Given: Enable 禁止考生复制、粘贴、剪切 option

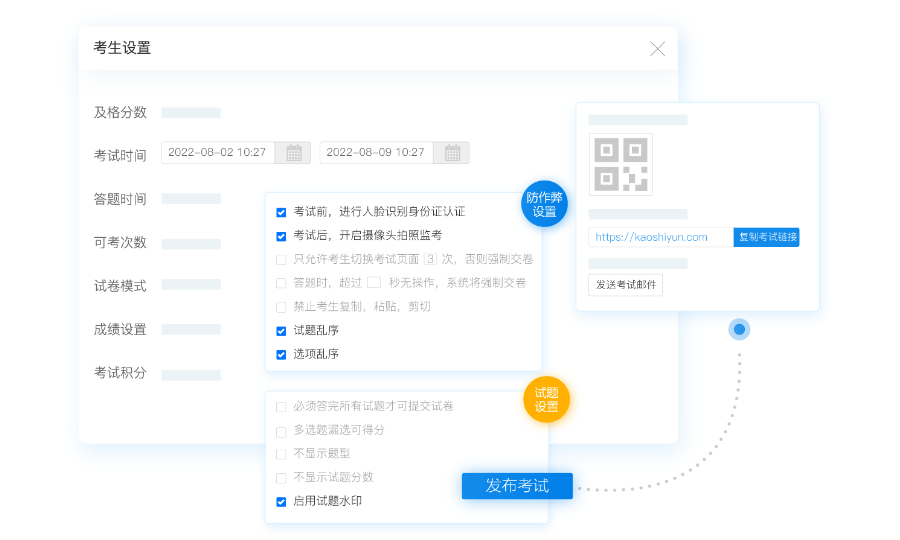Looking at the screenshot, I should coord(281,307).
